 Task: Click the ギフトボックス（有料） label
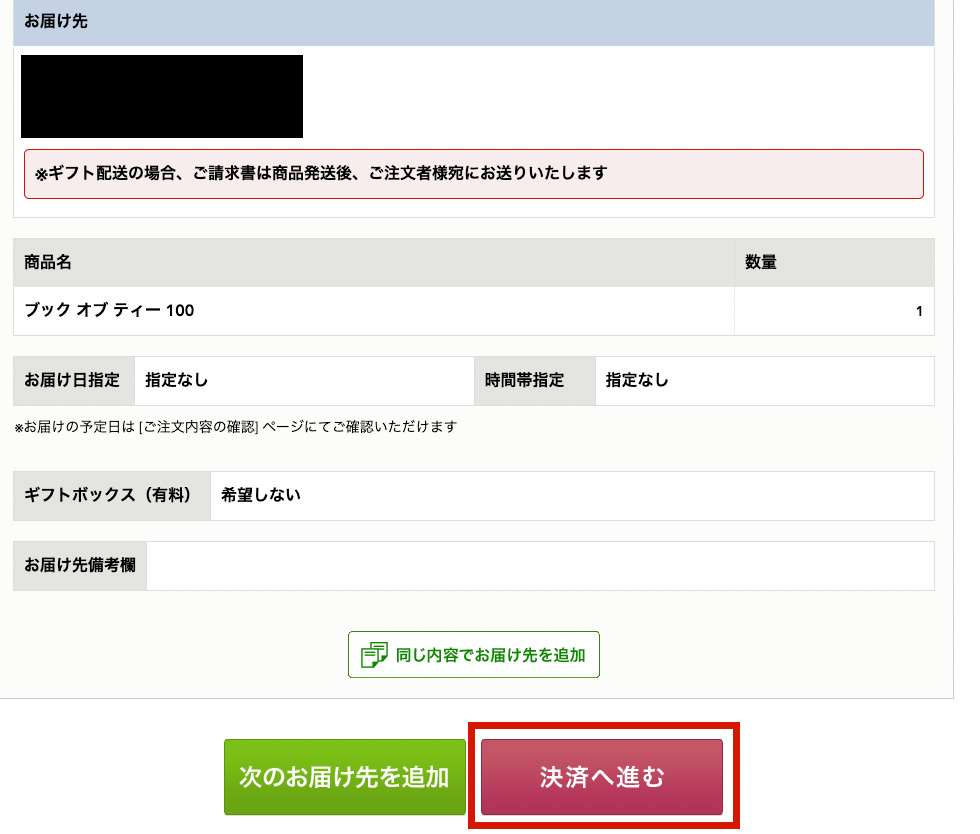[x=108, y=496]
